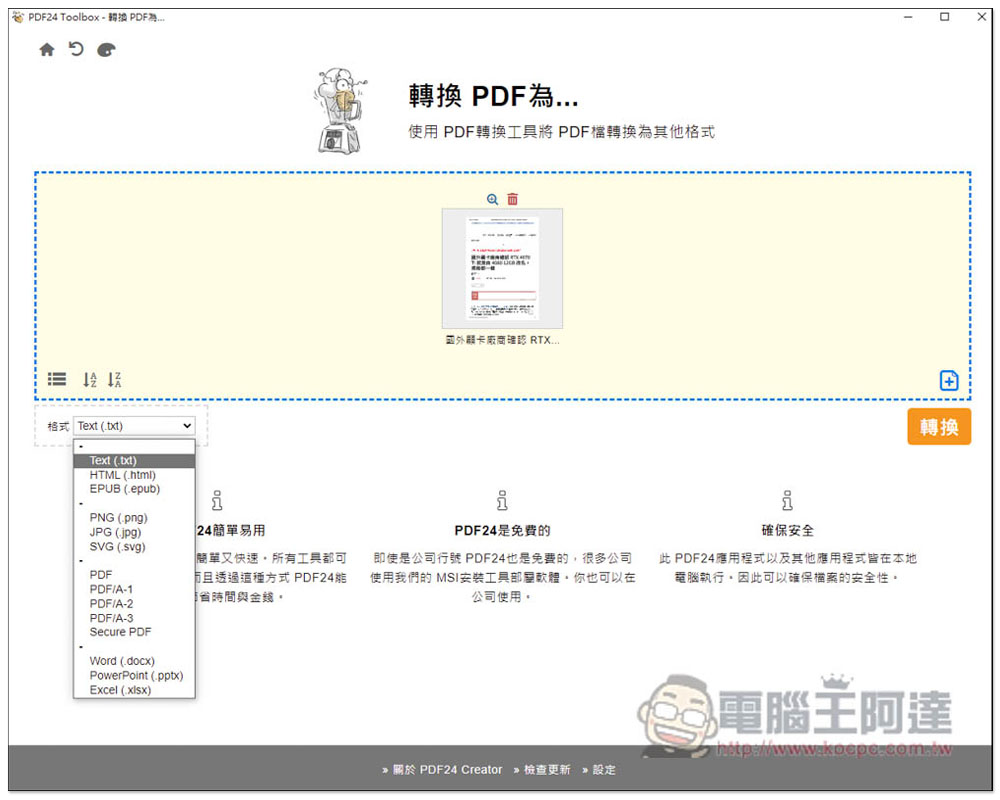Choose Excel (.xlsx) in dropdown list
Screen dimensions: 1000x800
[120, 690]
